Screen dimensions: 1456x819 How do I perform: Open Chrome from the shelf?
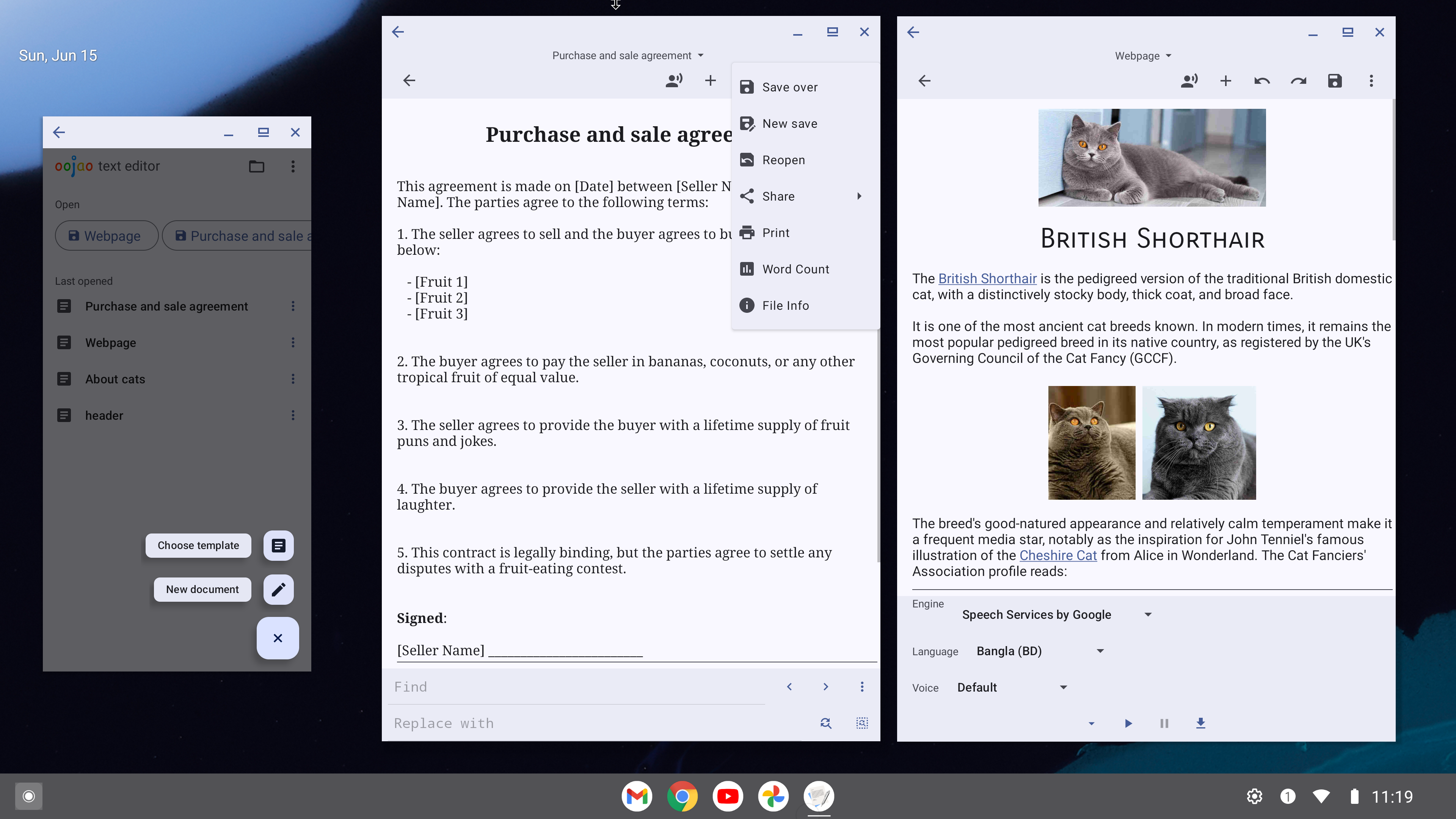[x=682, y=796]
